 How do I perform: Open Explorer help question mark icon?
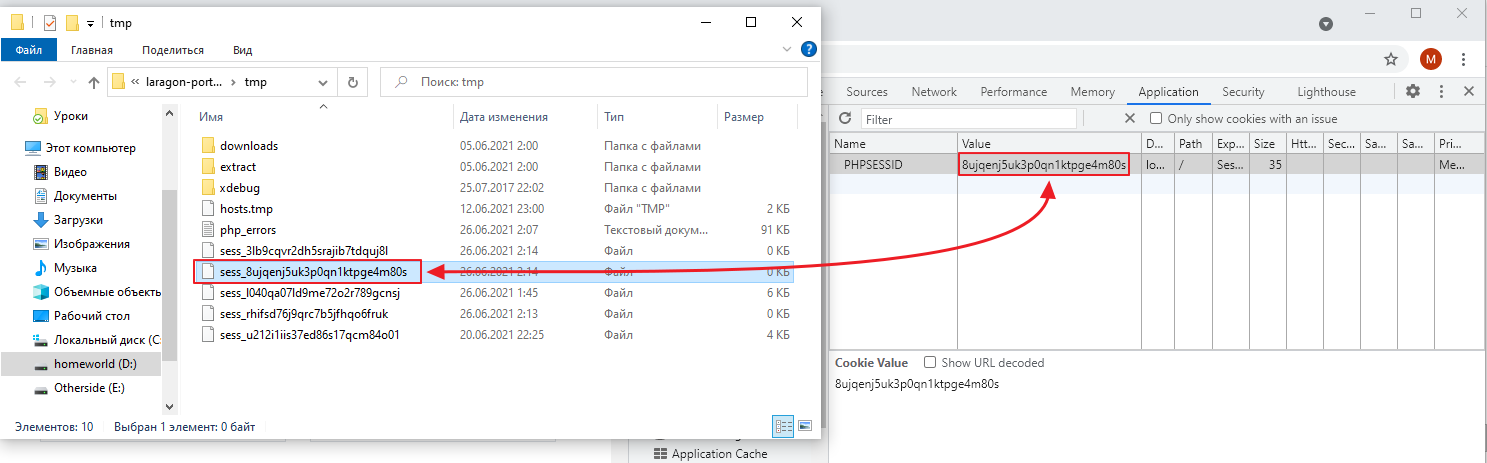pyautogui.click(x=809, y=49)
